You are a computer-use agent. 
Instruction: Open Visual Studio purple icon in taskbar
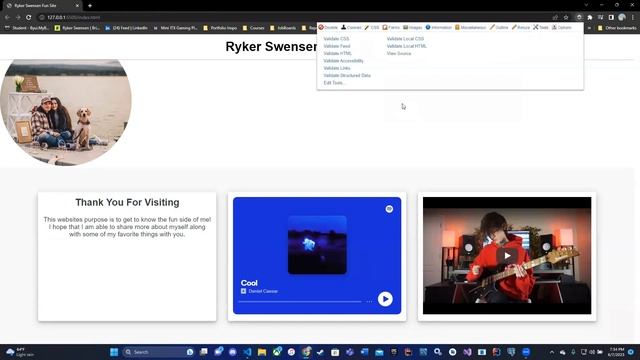467,352
